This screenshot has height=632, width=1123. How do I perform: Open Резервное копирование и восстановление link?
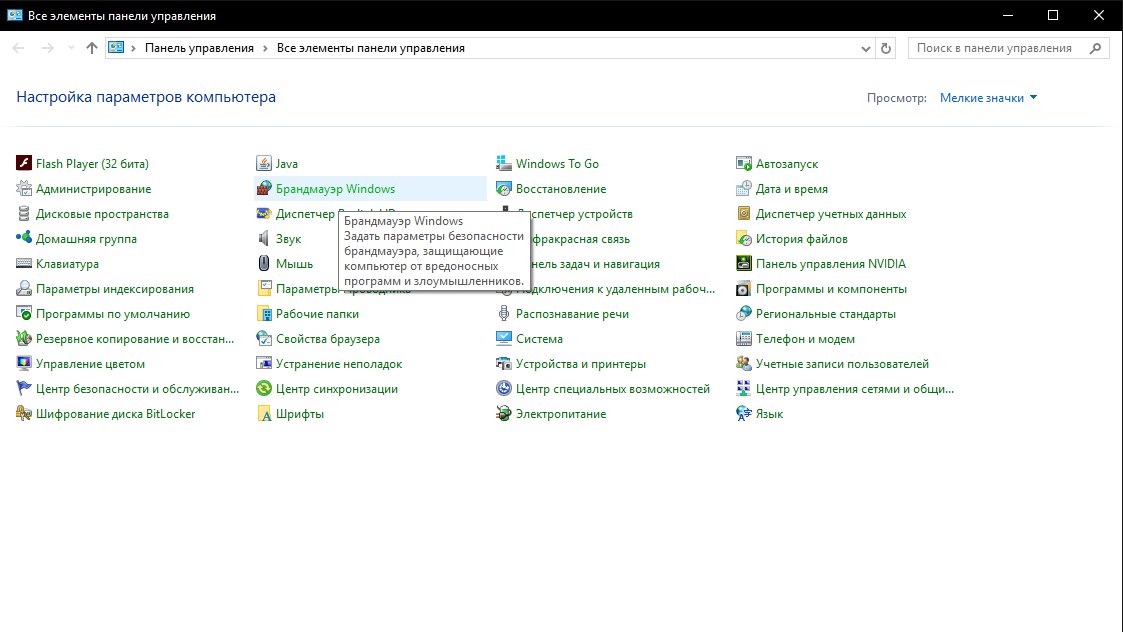click(135, 339)
